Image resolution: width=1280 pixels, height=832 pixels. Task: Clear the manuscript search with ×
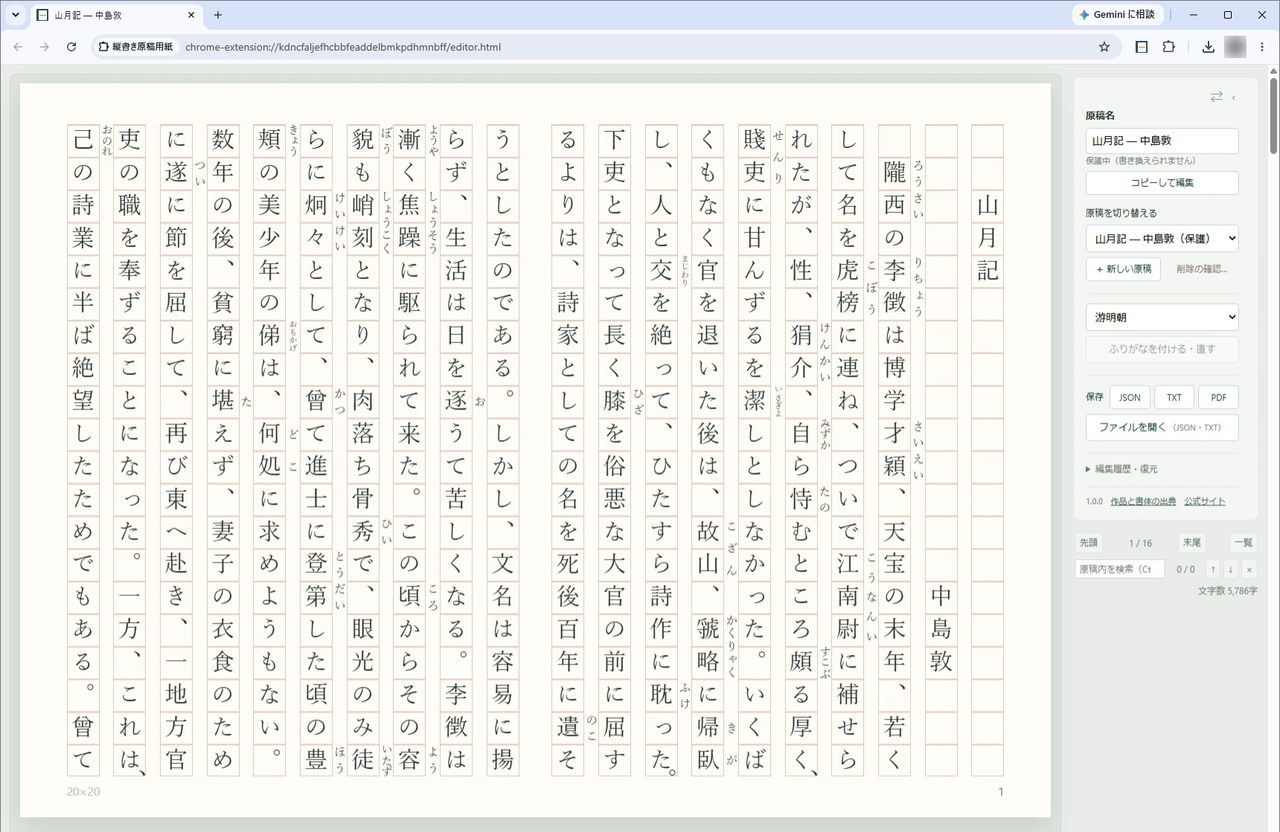(x=1249, y=569)
